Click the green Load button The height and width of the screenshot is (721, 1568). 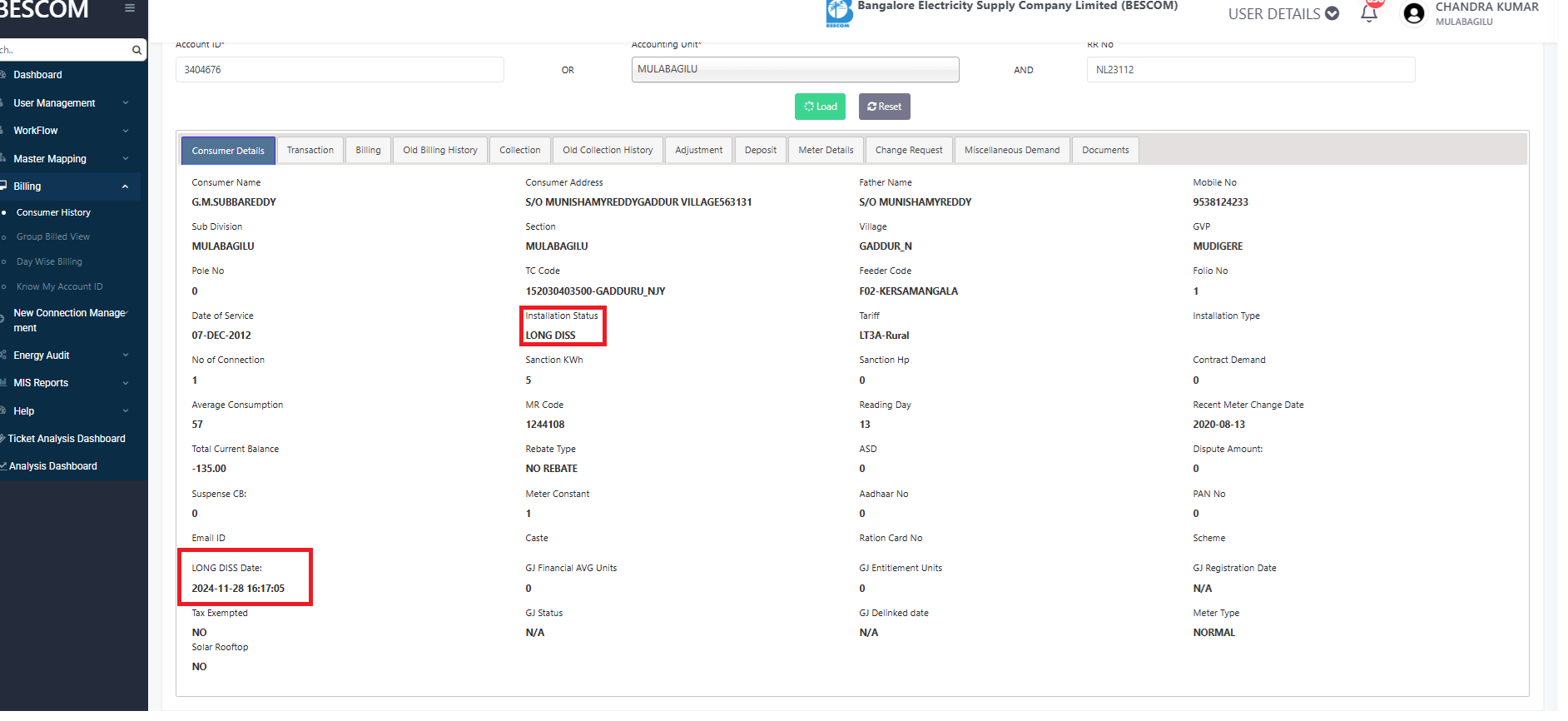pos(820,107)
